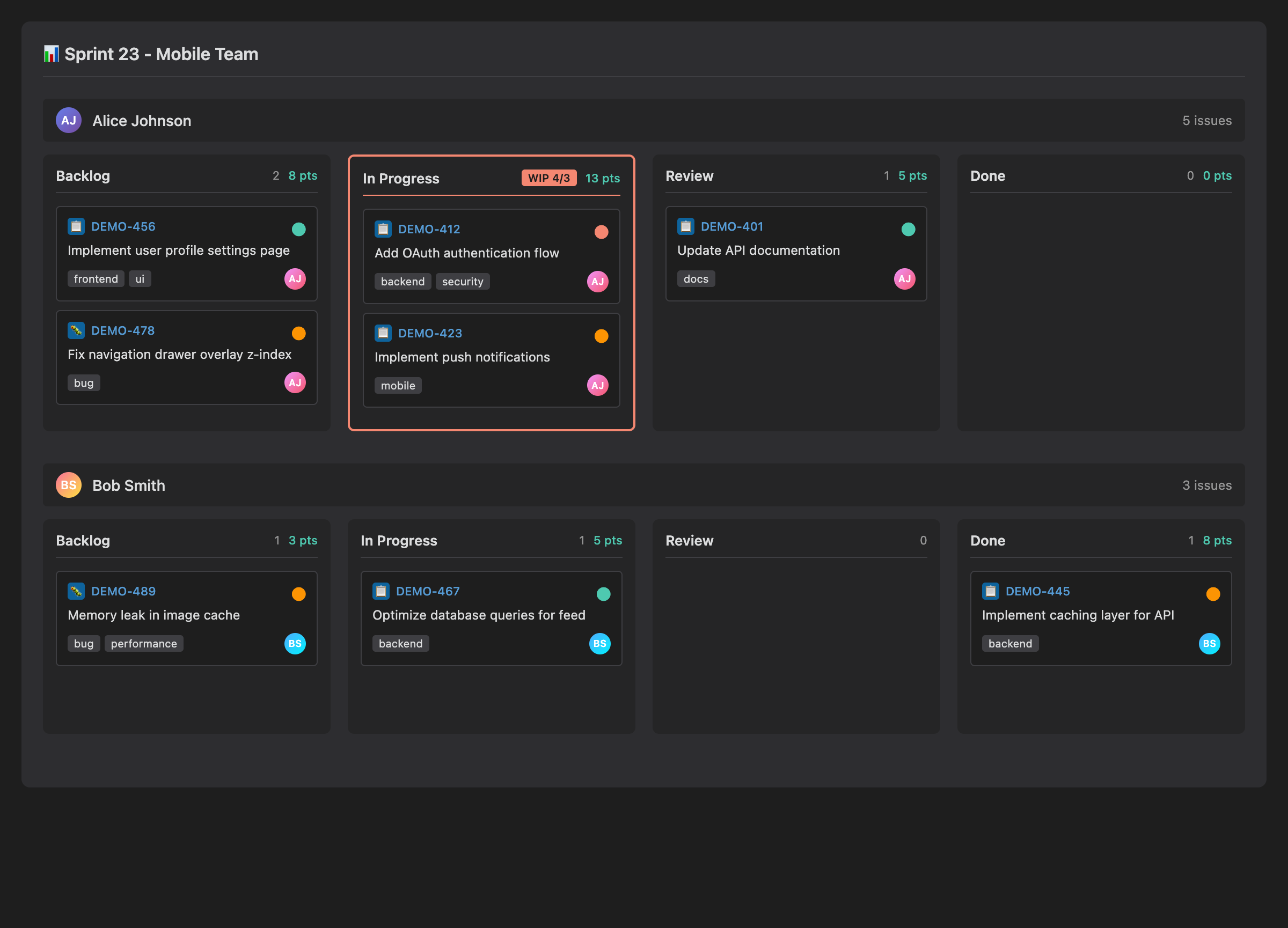
Task: Open issue link DEMO-467
Action: coord(428,592)
